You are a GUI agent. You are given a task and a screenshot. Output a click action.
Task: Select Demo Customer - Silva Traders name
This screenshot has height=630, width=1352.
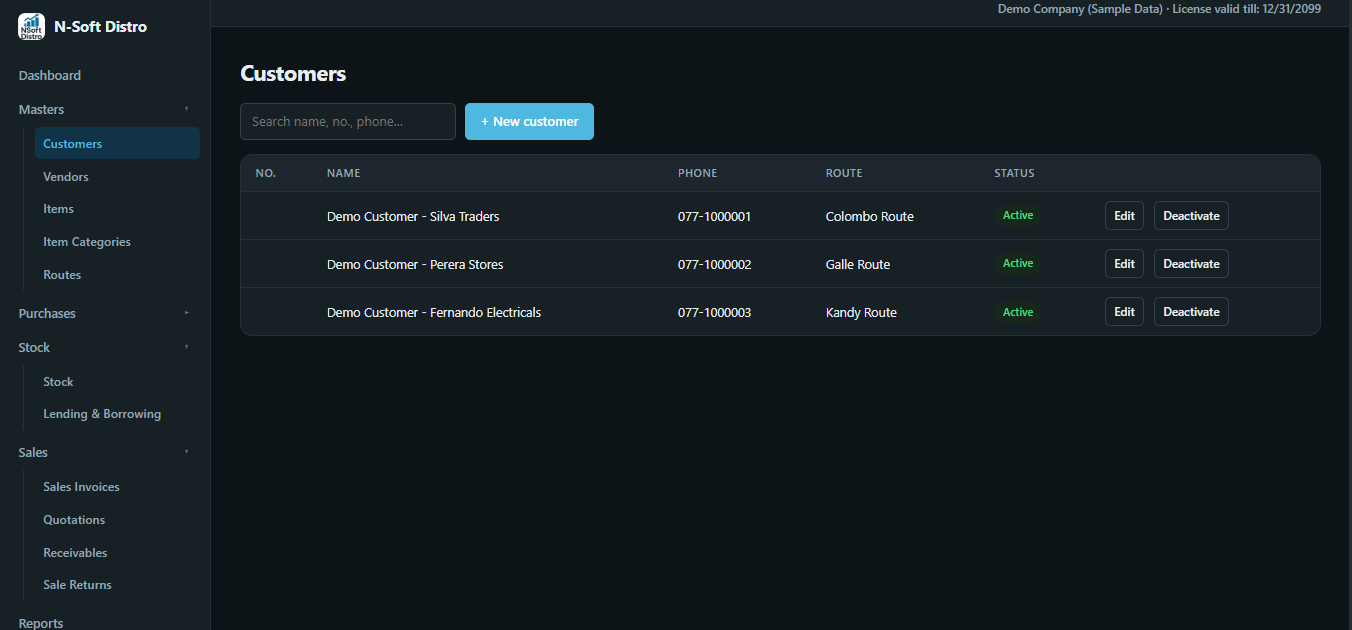(413, 216)
